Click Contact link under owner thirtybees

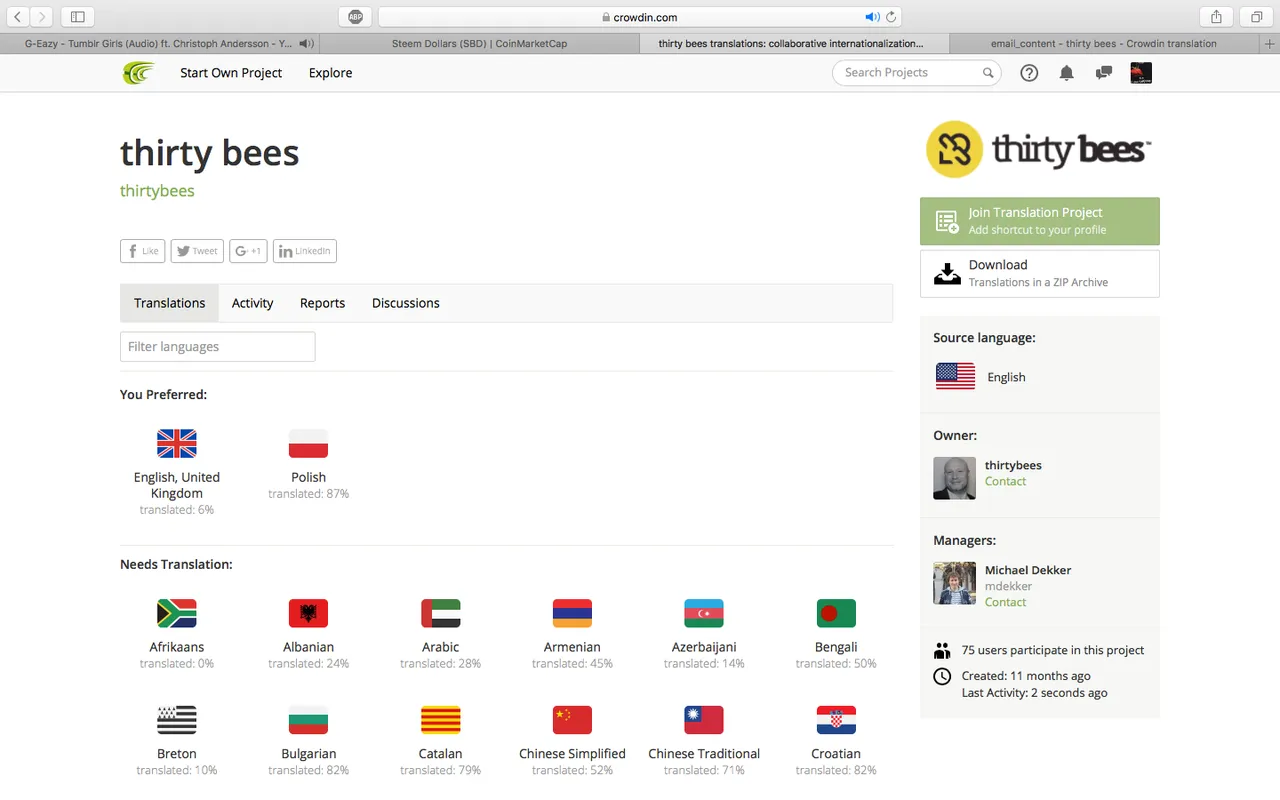tap(1005, 482)
